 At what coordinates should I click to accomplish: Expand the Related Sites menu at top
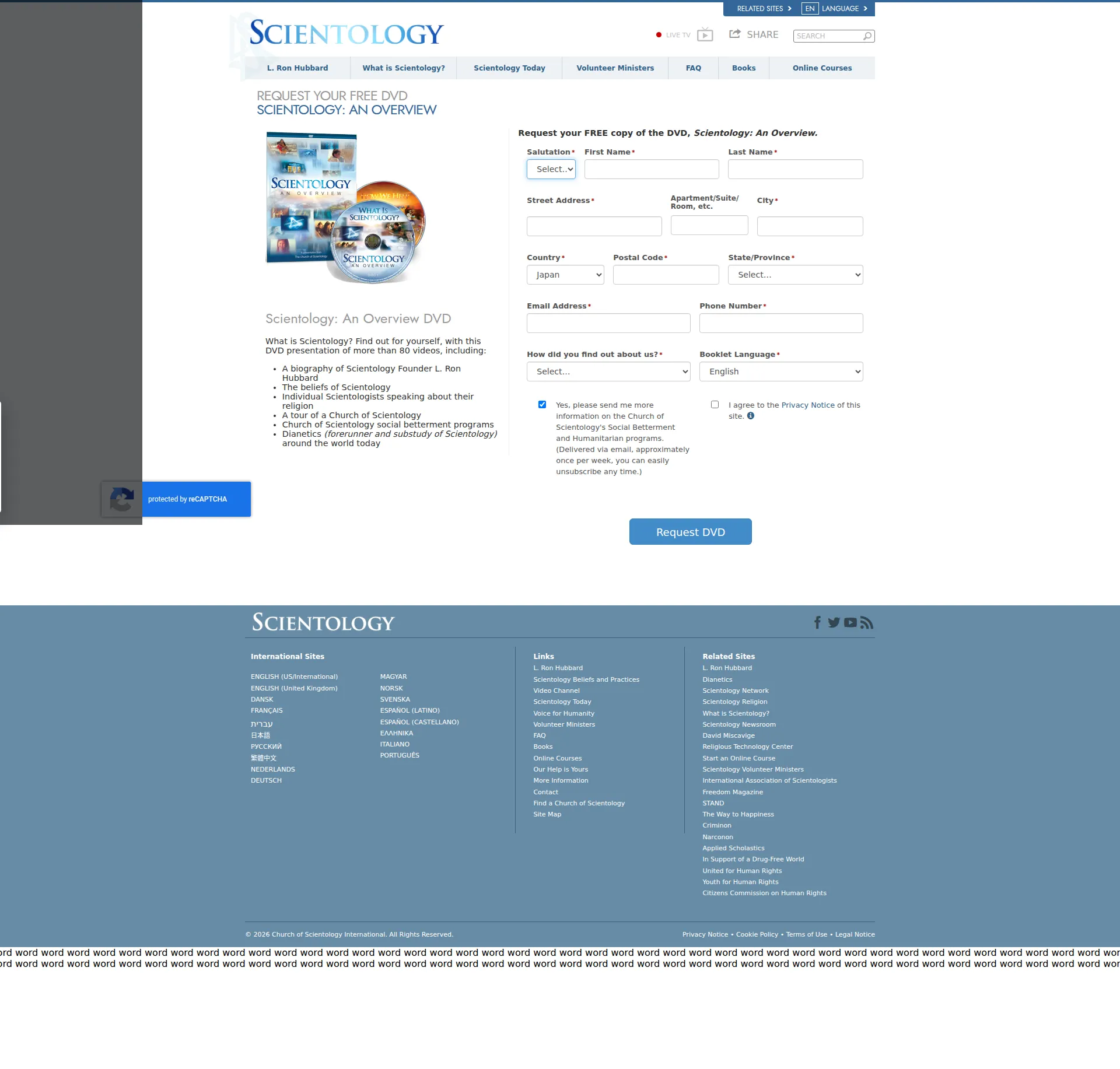[x=764, y=9]
